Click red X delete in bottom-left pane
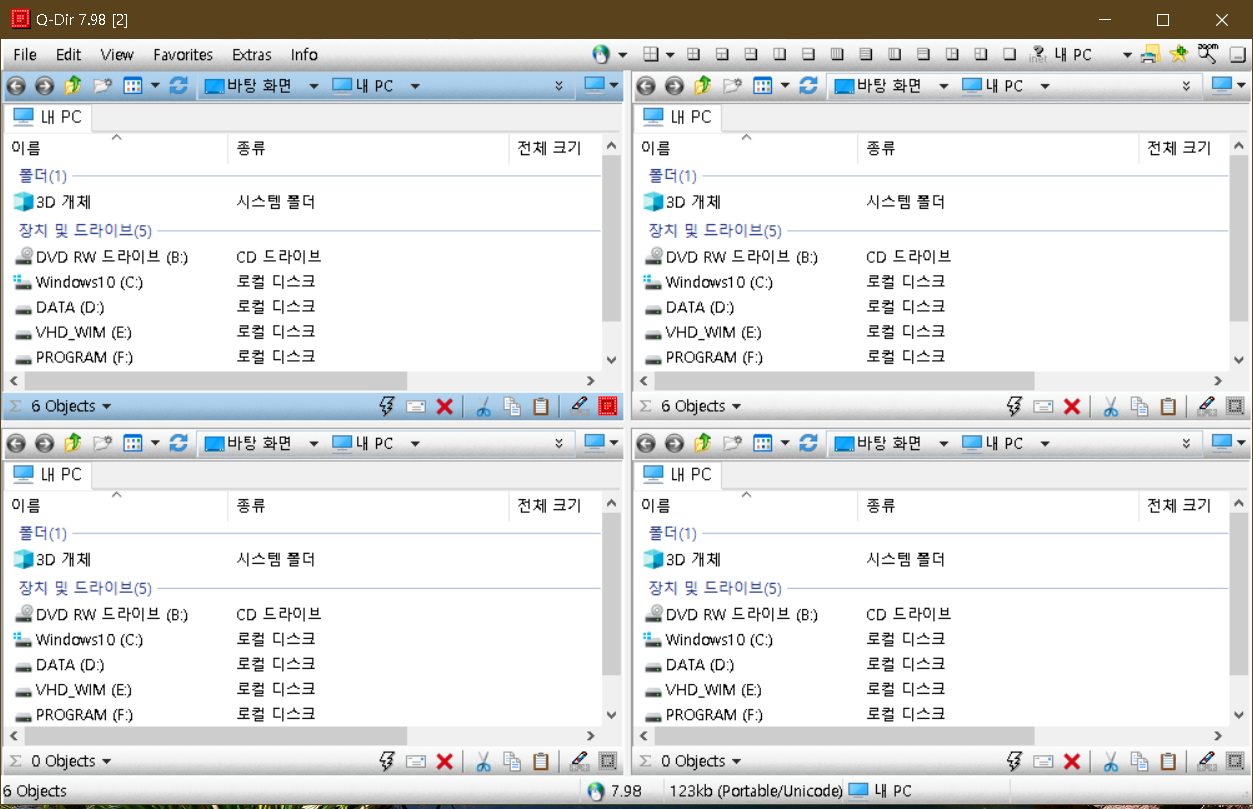The height and width of the screenshot is (809, 1253). tap(445, 762)
